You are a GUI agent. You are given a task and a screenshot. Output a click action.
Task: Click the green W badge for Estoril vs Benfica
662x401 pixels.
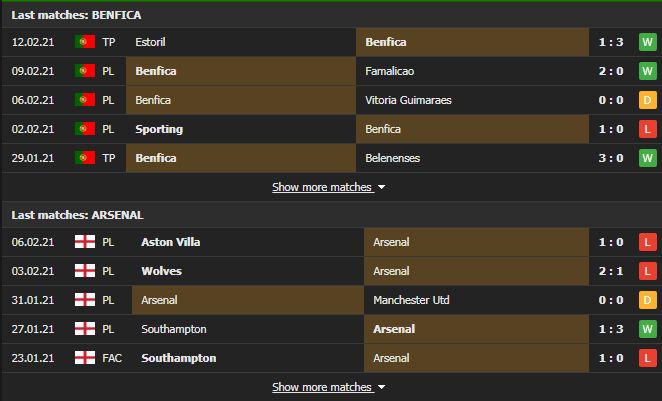point(647,42)
